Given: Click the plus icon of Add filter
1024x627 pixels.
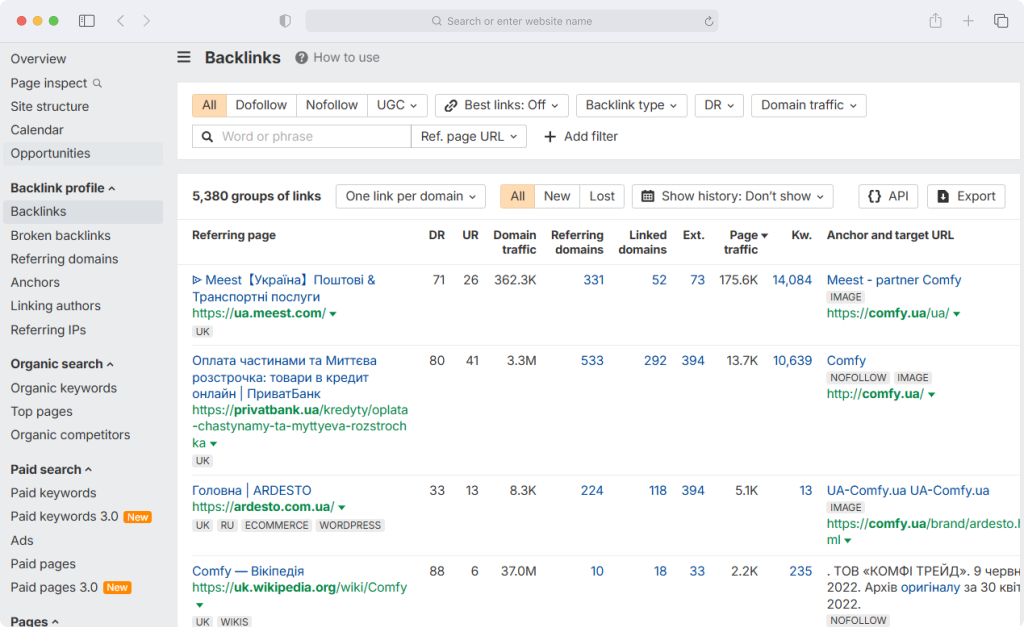Looking at the screenshot, I should pyautogui.click(x=550, y=137).
